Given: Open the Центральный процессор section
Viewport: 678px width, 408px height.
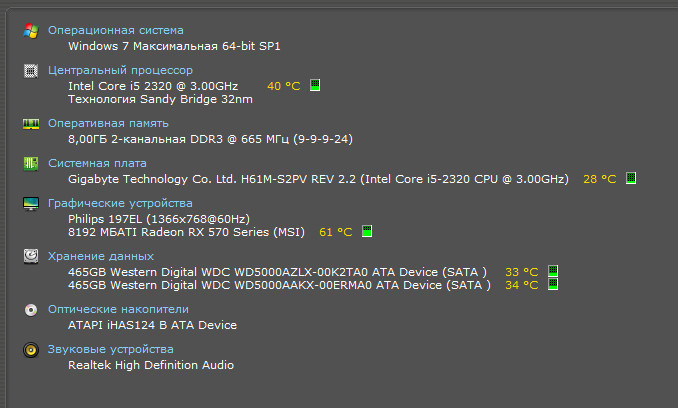Looking at the screenshot, I should [120, 70].
